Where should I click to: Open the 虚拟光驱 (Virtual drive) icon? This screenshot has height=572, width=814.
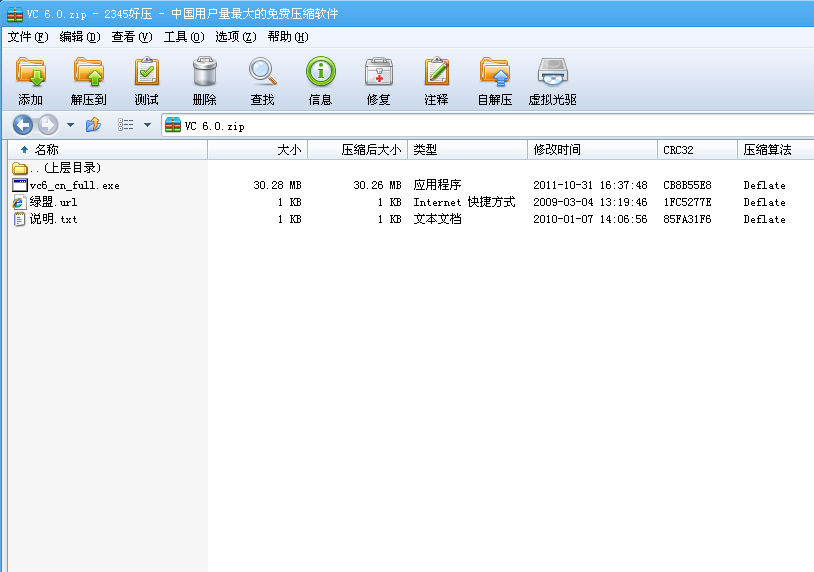(552, 72)
